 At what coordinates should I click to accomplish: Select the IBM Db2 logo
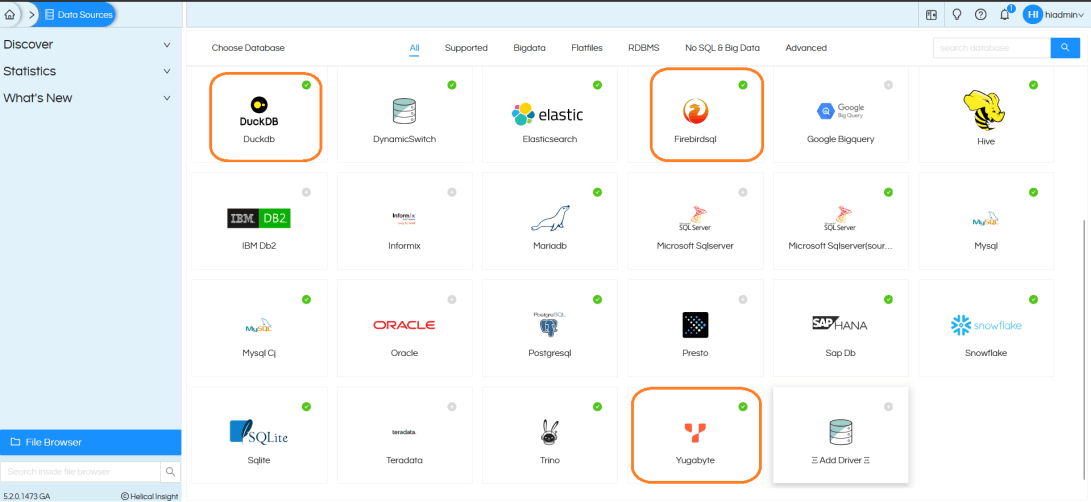pyautogui.click(x=259, y=219)
